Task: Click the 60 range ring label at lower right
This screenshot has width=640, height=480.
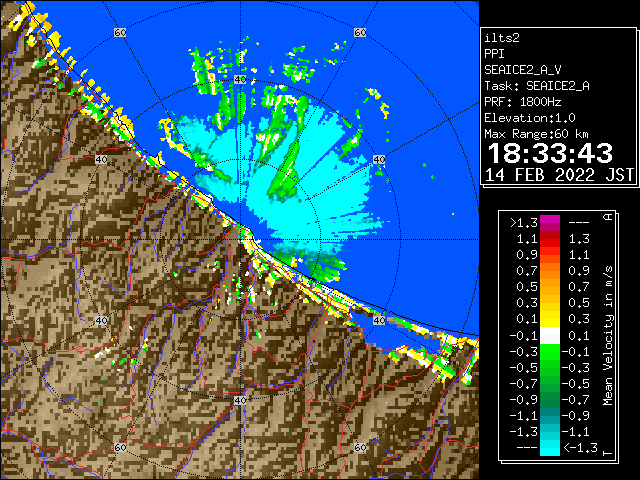Action: pos(360,447)
